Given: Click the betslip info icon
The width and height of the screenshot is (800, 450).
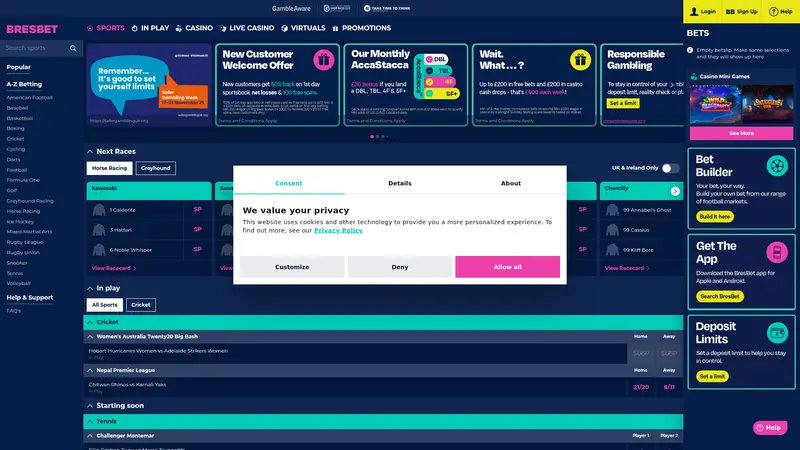Looking at the screenshot, I should (x=690, y=50).
